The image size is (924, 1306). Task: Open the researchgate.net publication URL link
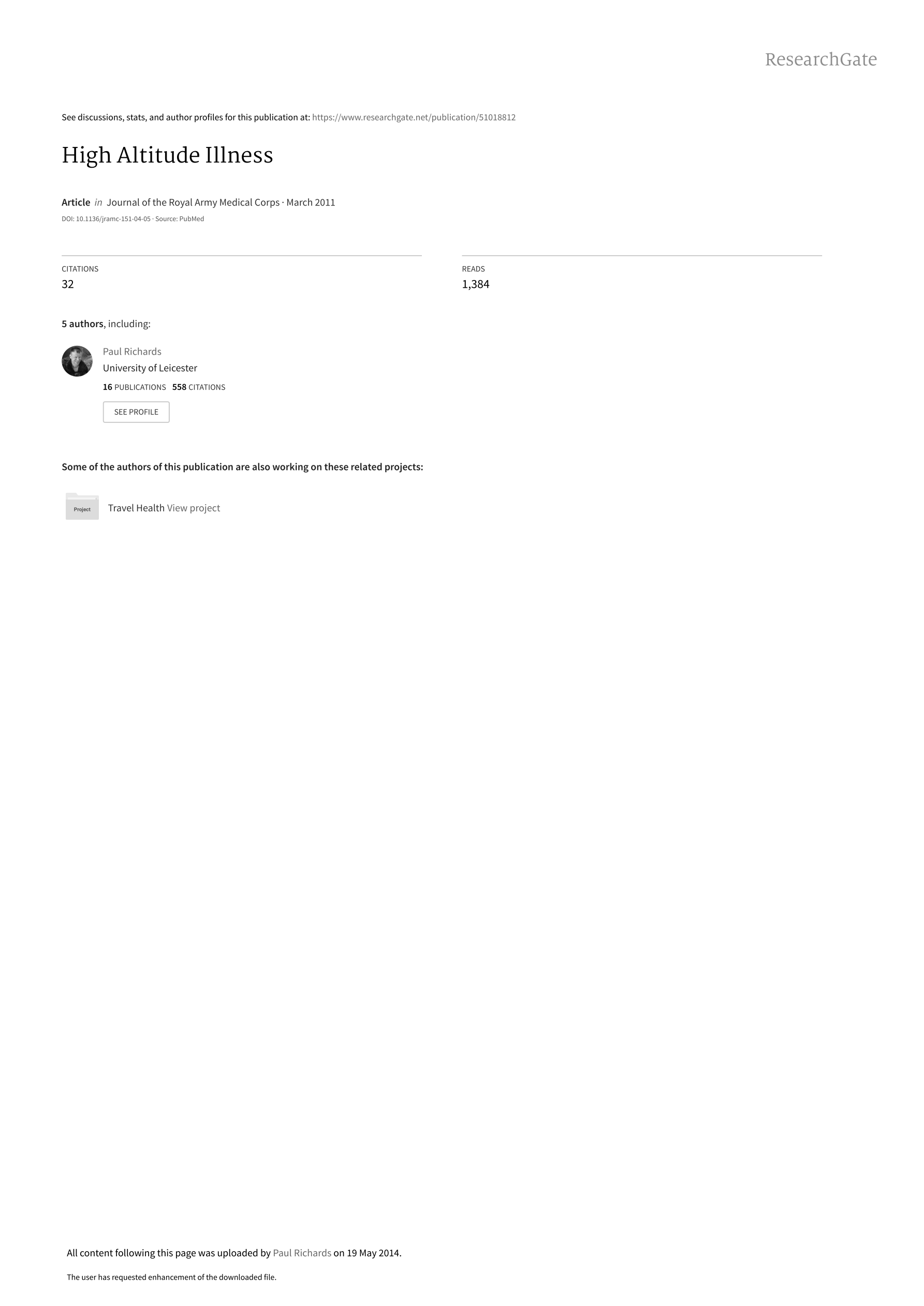coord(414,117)
